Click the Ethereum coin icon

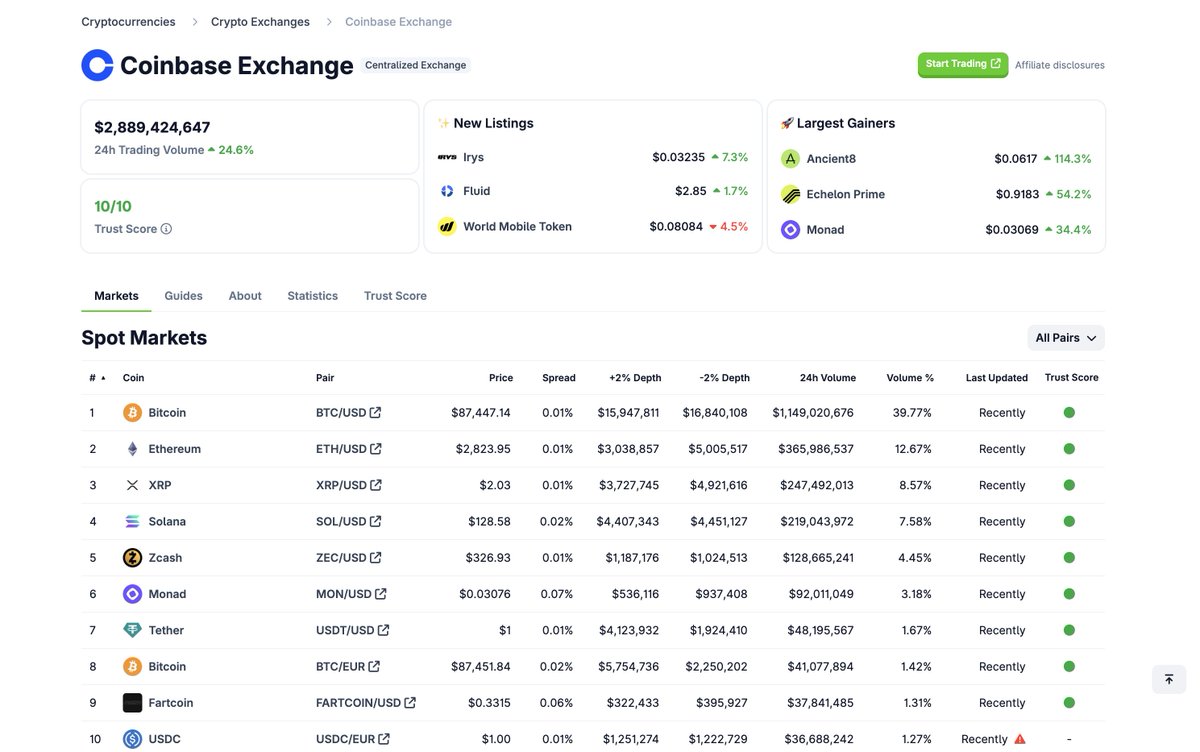(130, 448)
